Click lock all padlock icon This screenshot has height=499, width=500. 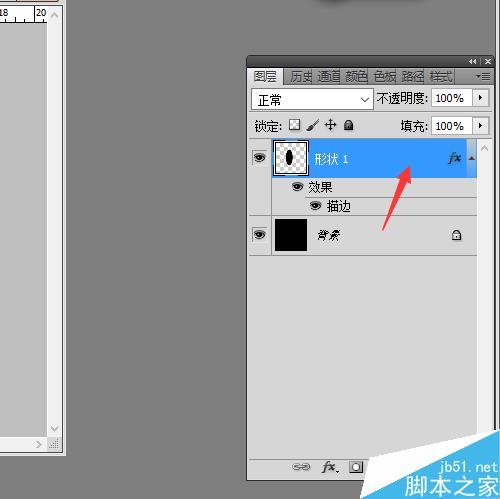click(x=349, y=125)
